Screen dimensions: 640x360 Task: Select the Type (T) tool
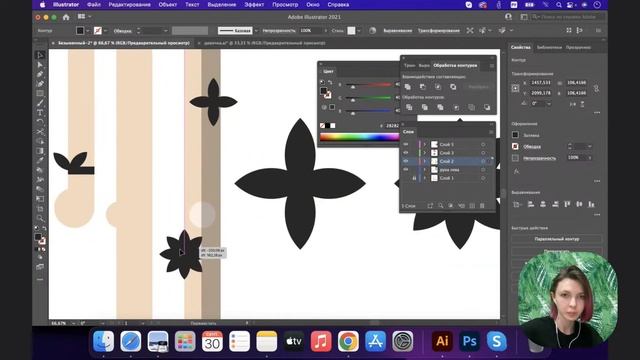pos(40,113)
